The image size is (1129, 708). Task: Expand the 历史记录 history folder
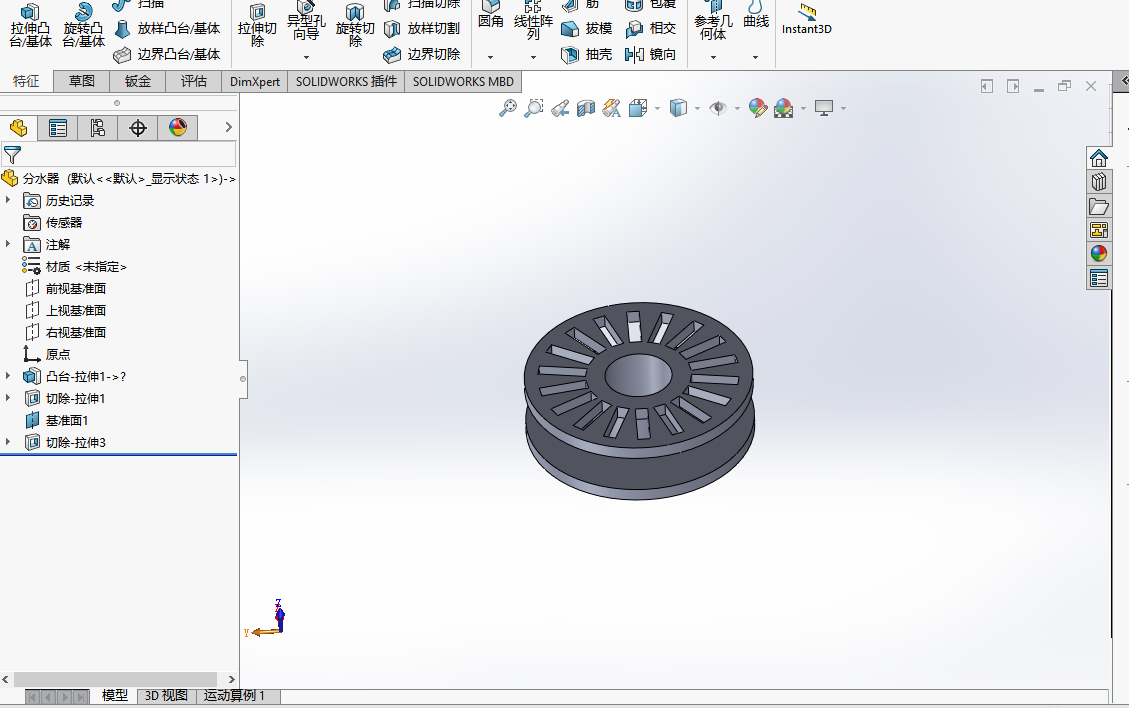point(8,200)
